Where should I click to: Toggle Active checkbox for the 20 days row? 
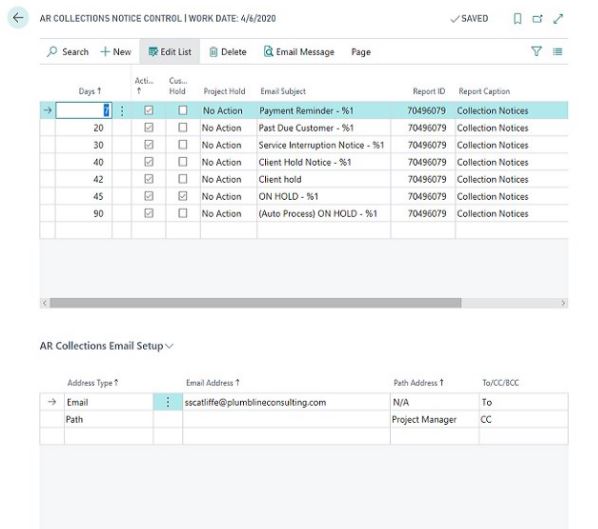point(149,127)
